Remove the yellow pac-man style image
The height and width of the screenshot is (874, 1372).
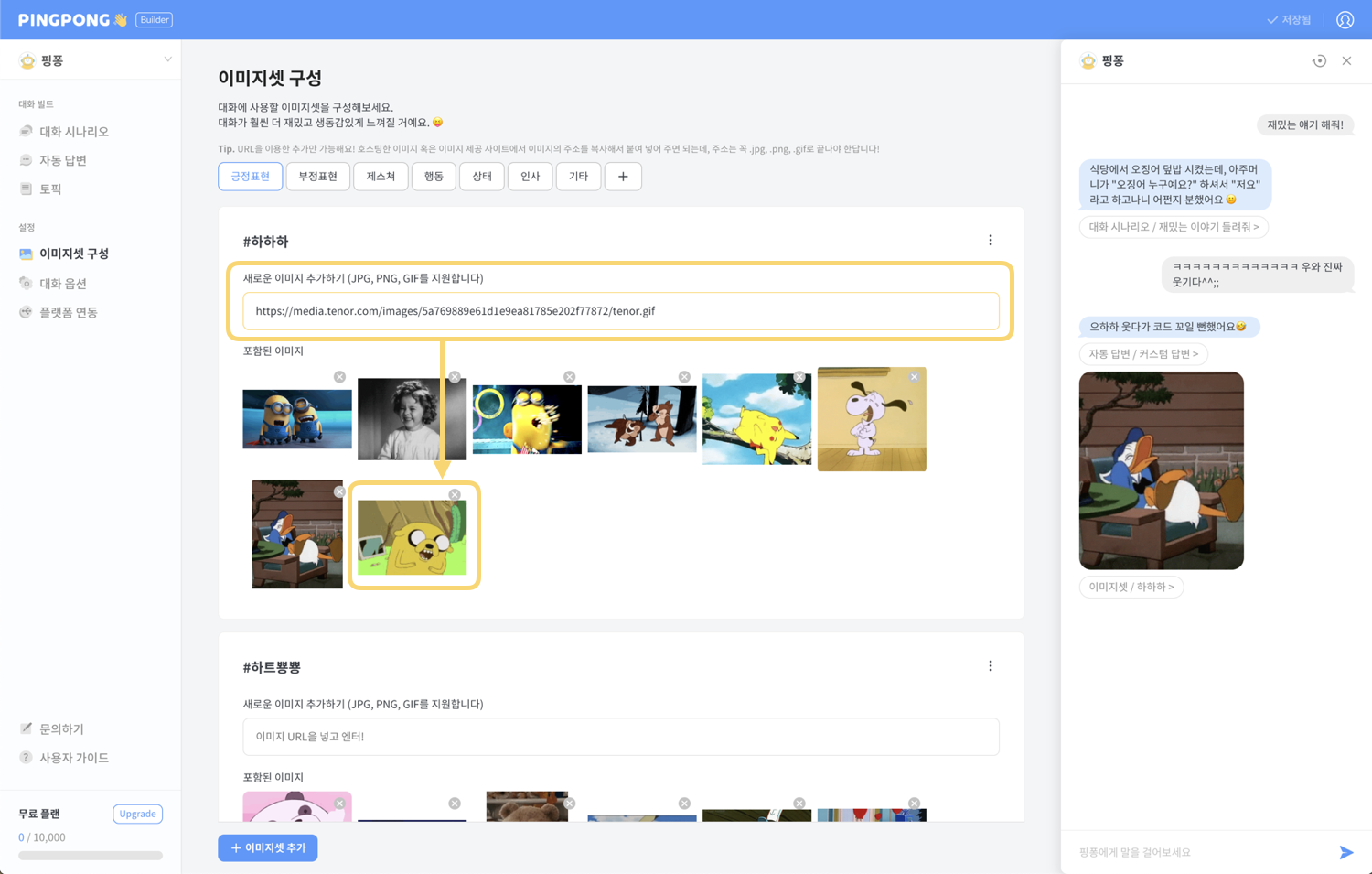pos(570,377)
